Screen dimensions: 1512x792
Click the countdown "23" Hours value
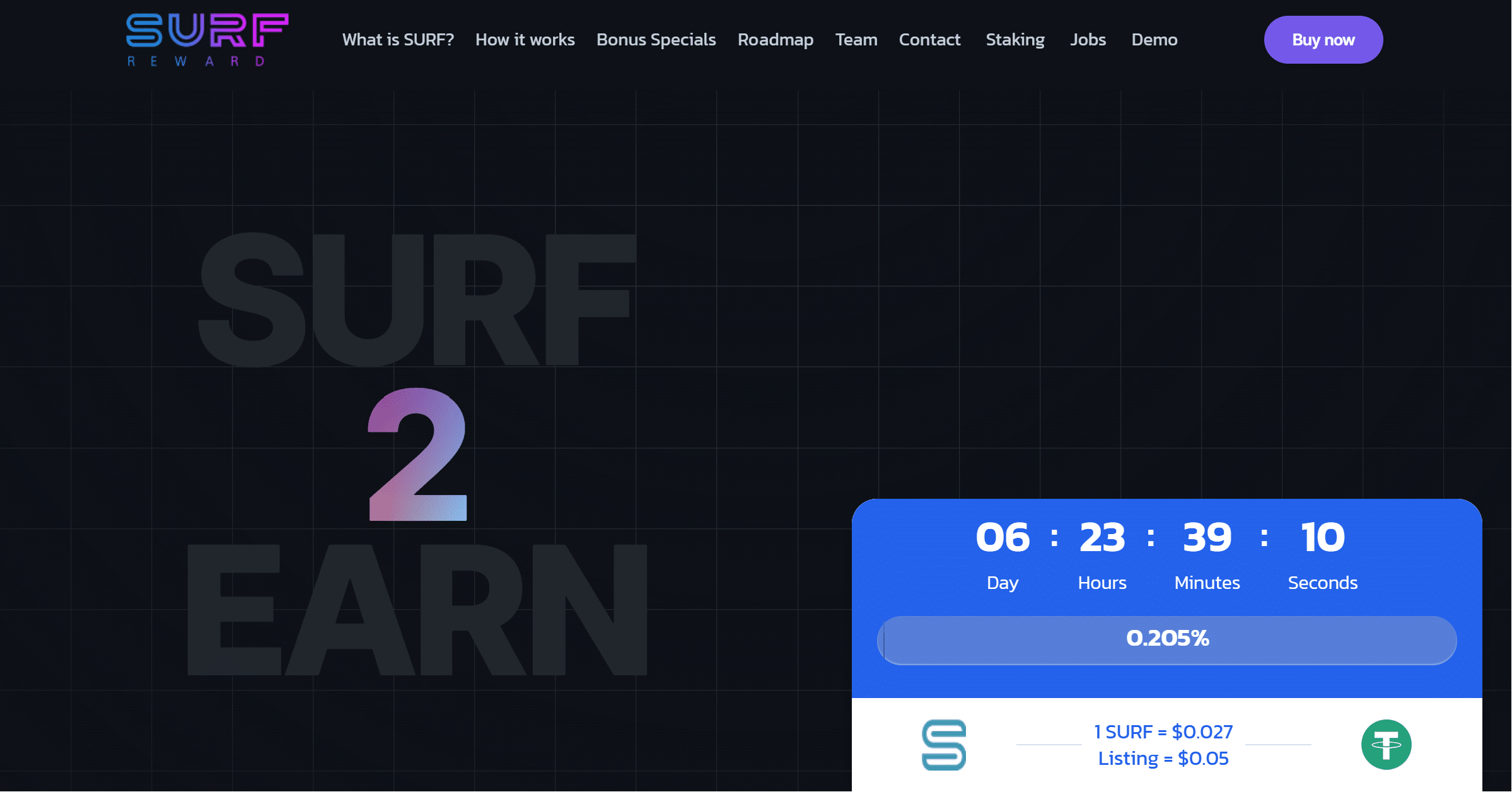tap(1102, 537)
